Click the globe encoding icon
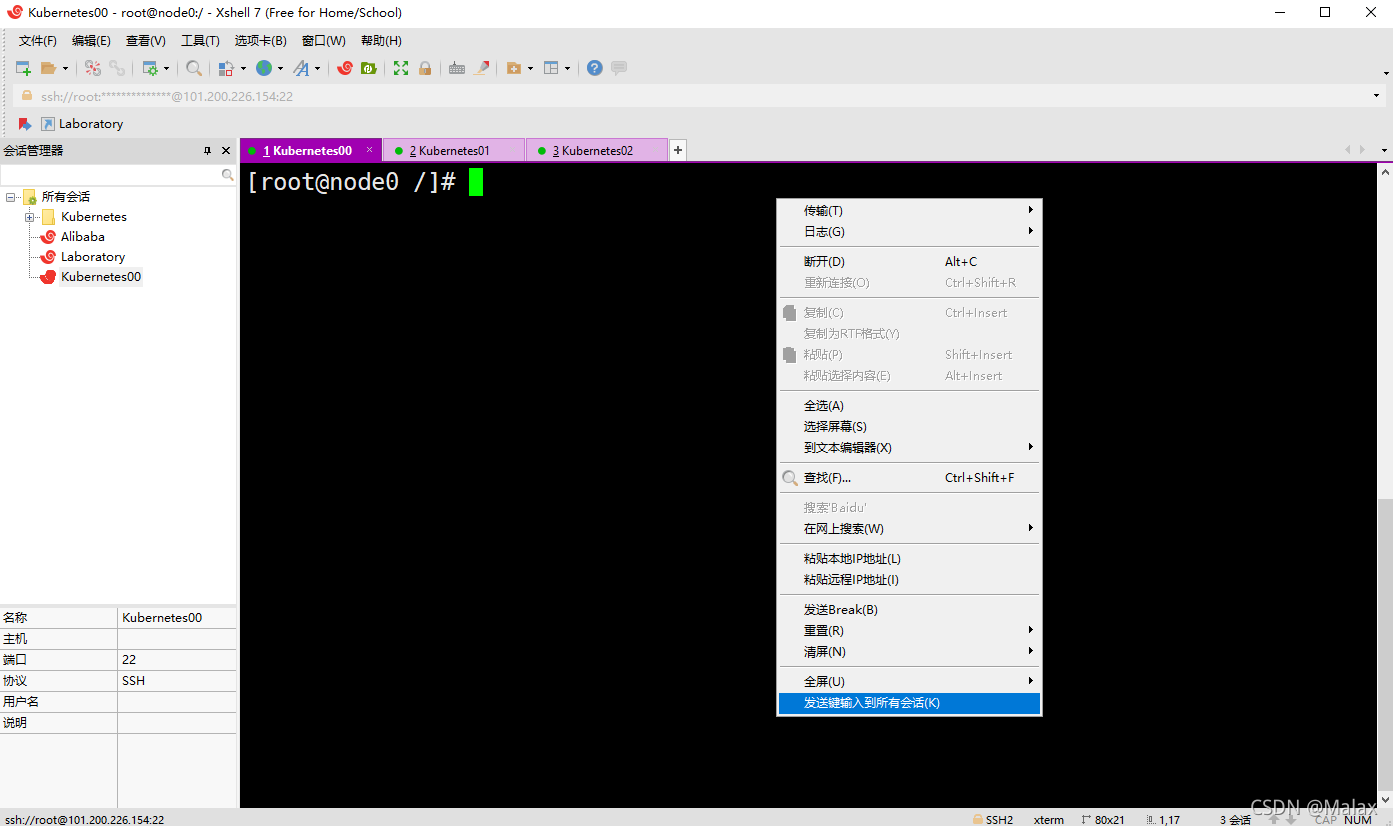1393x826 pixels. (263, 68)
